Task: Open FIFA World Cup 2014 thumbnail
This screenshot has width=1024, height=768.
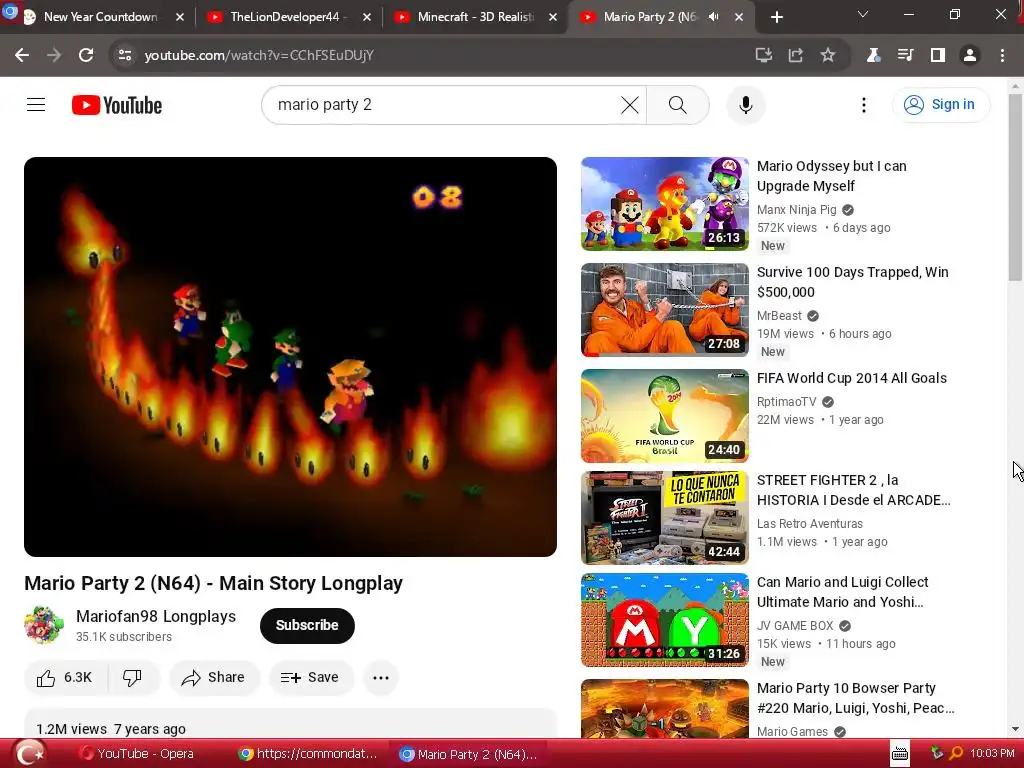Action: point(665,415)
